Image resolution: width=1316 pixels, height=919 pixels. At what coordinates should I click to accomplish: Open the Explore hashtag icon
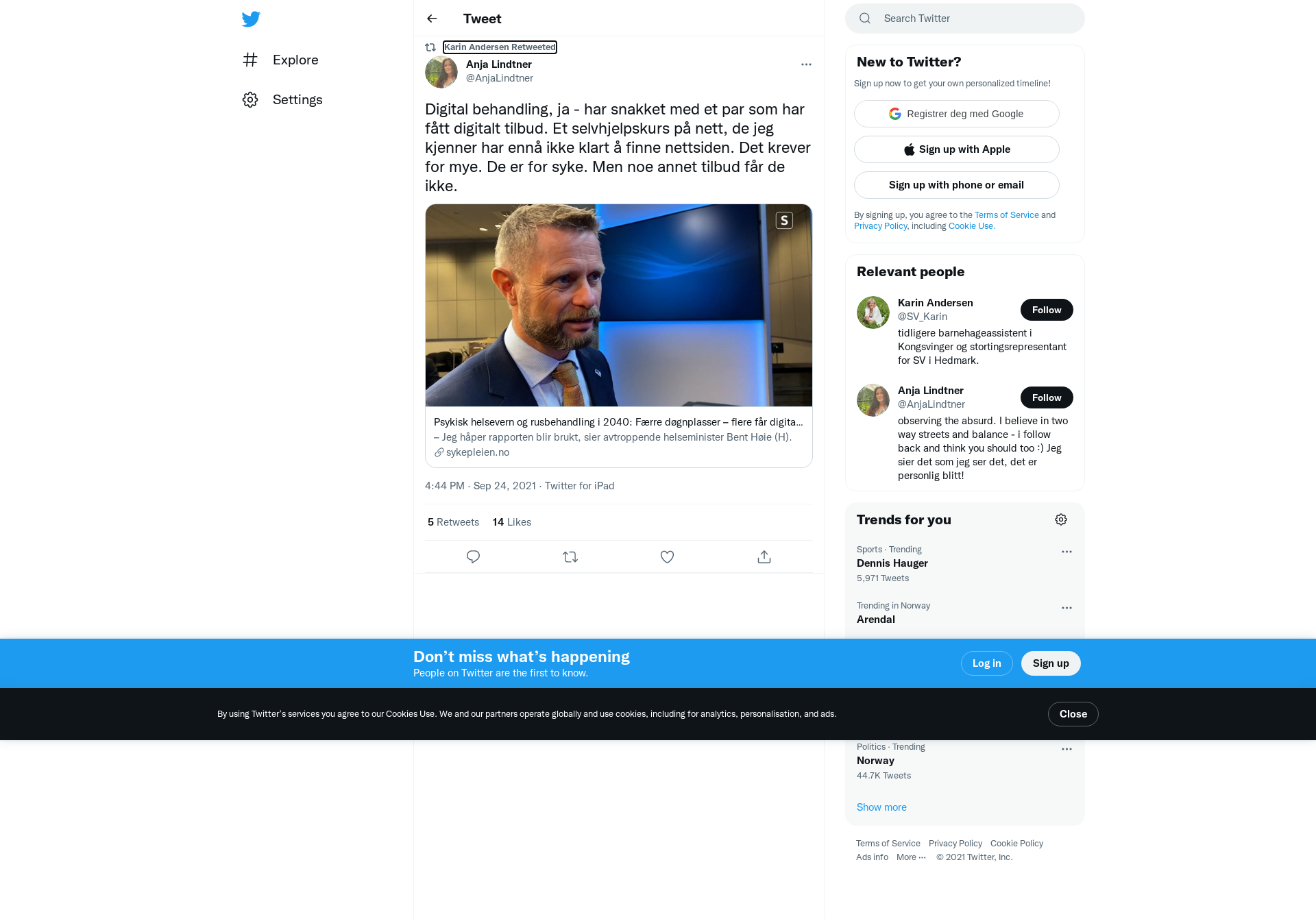tap(250, 60)
